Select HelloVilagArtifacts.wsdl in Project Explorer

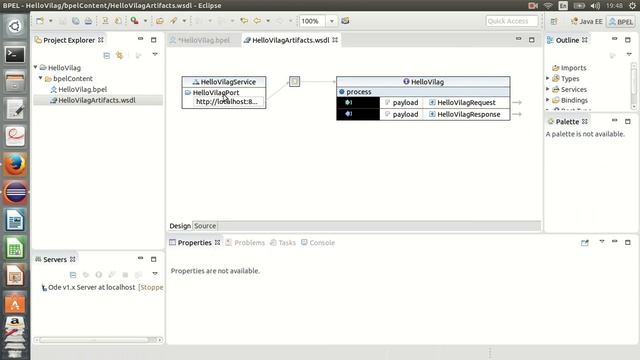96,100
